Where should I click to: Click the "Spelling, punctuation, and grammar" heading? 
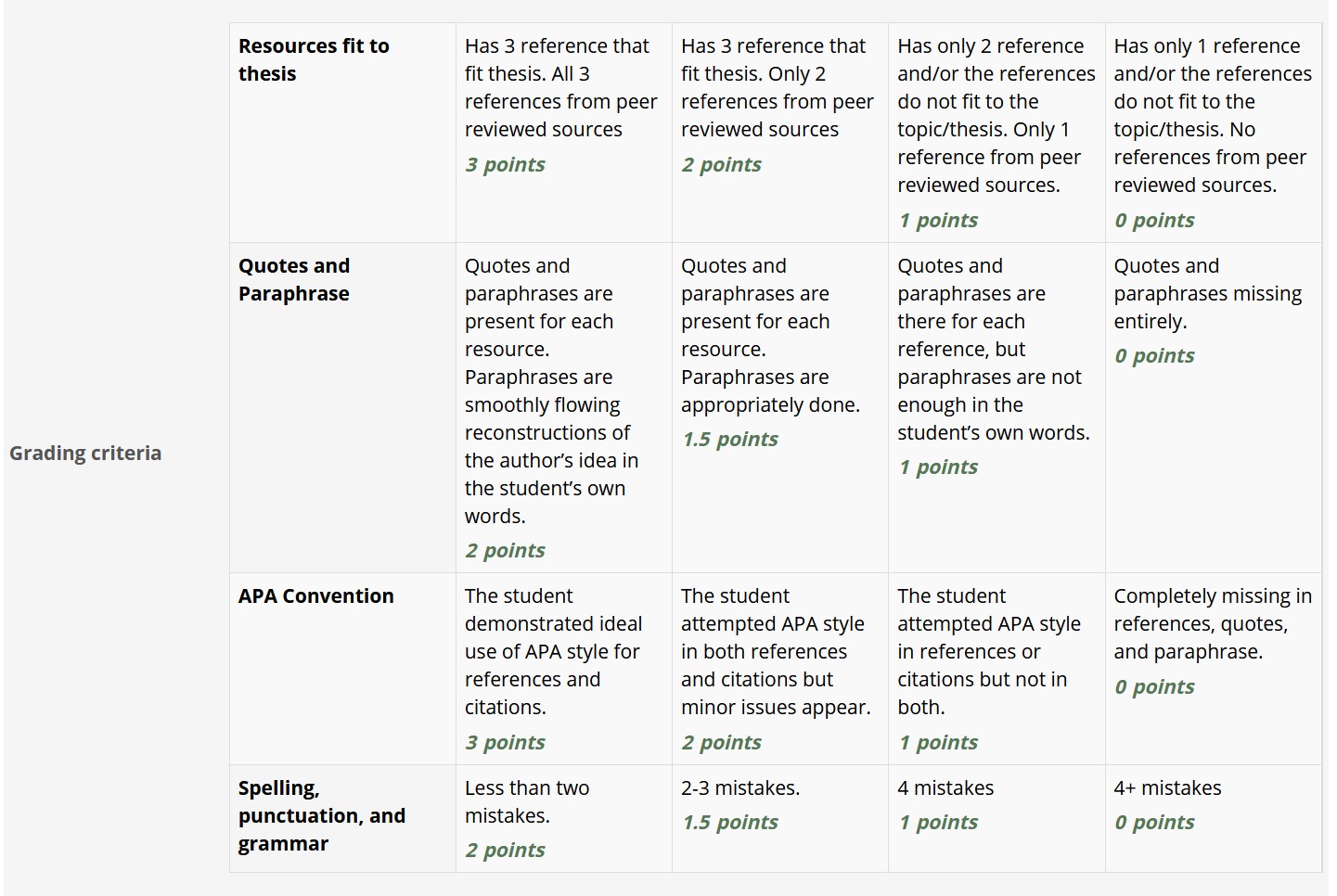pyautogui.click(x=321, y=815)
